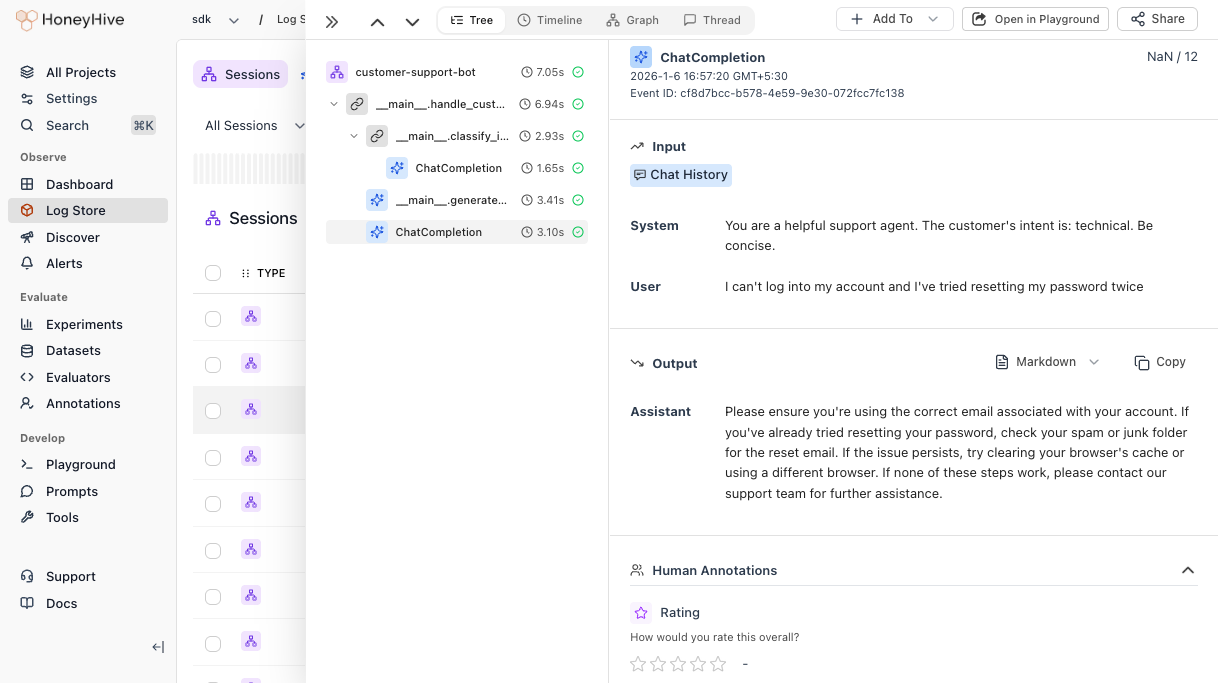The width and height of the screenshot is (1218, 683).
Task: Check the fifth session row checkbox
Action: [x=213, y=503]
